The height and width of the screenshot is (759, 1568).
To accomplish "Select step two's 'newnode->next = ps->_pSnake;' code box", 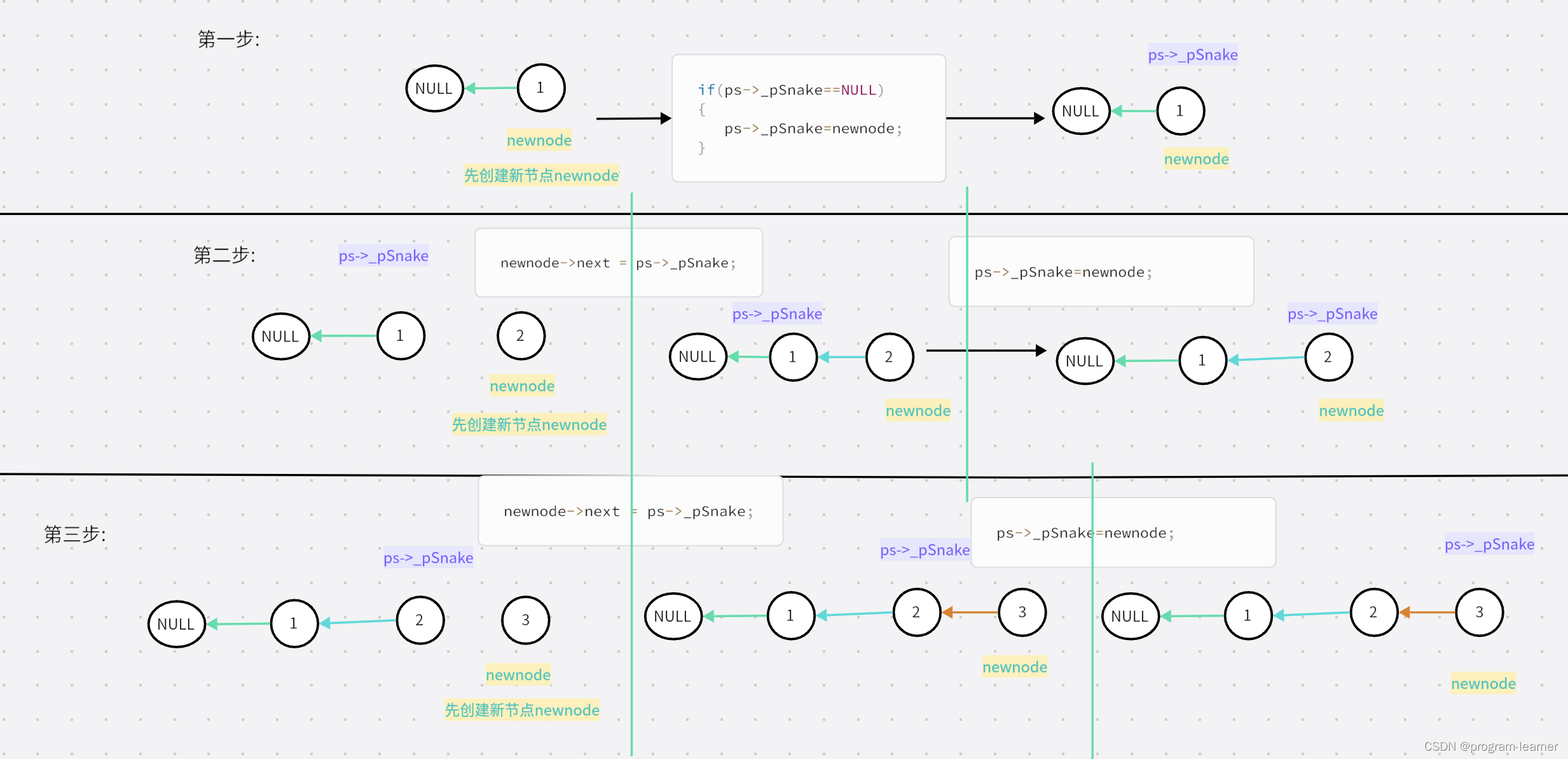I will pos(619,263).
